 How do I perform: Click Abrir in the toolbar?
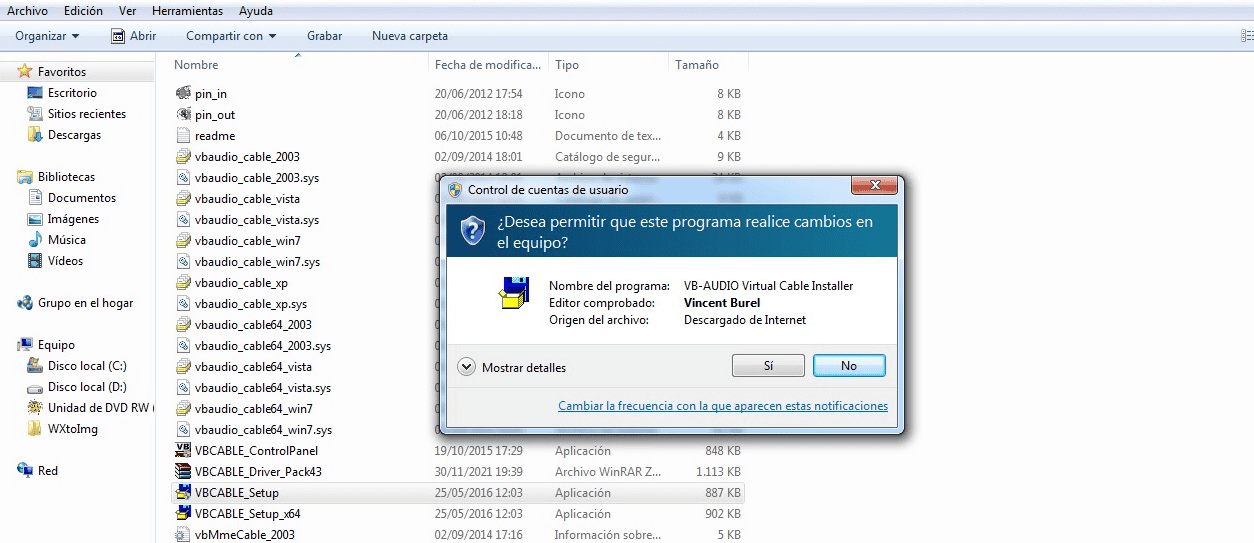133,36
